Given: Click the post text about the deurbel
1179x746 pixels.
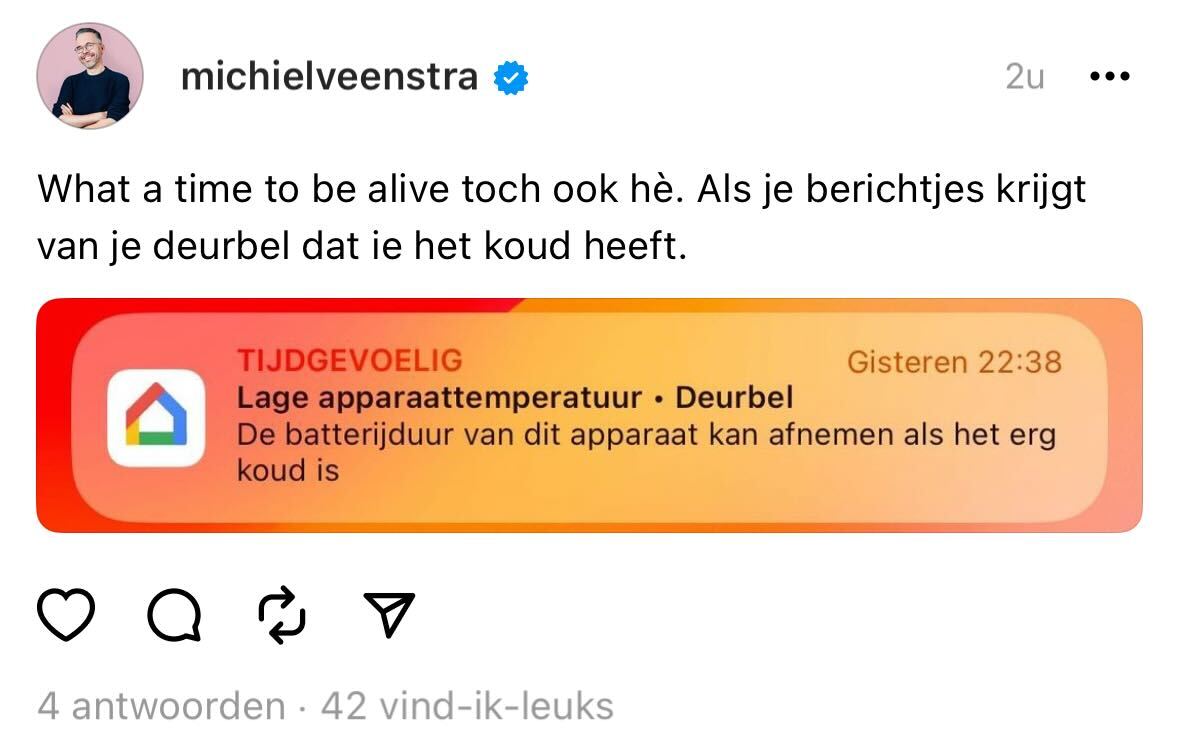Looking at the screenshot, I should [x=560, y=213].
